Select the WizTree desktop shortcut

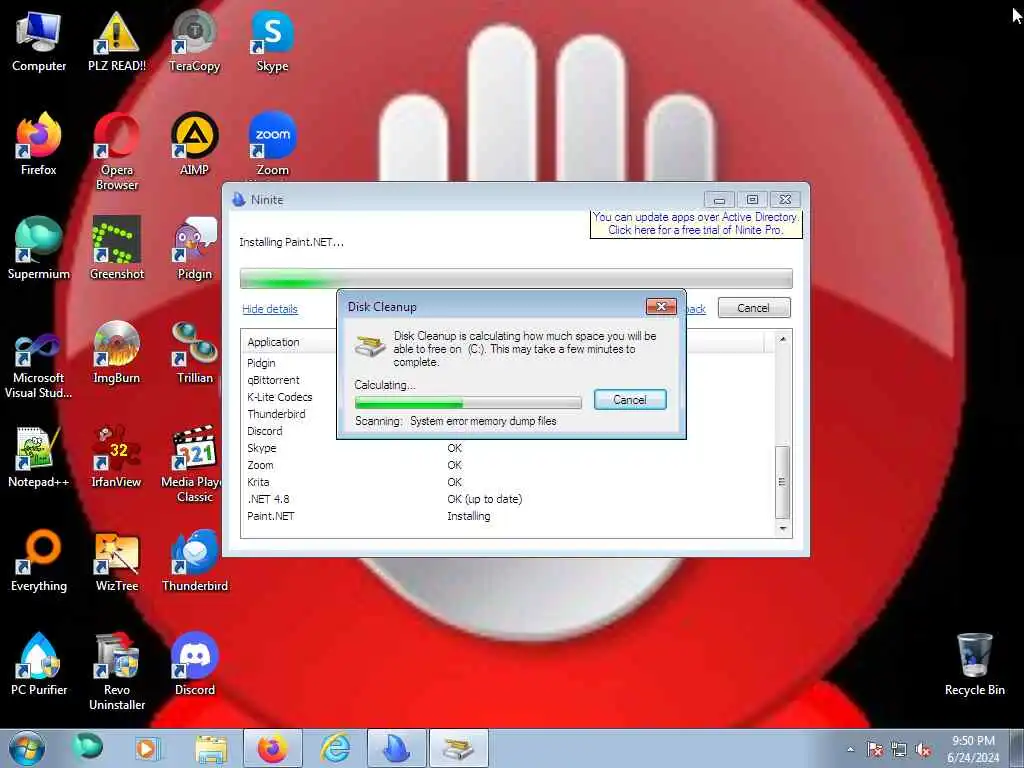click(x=117, y=560)
